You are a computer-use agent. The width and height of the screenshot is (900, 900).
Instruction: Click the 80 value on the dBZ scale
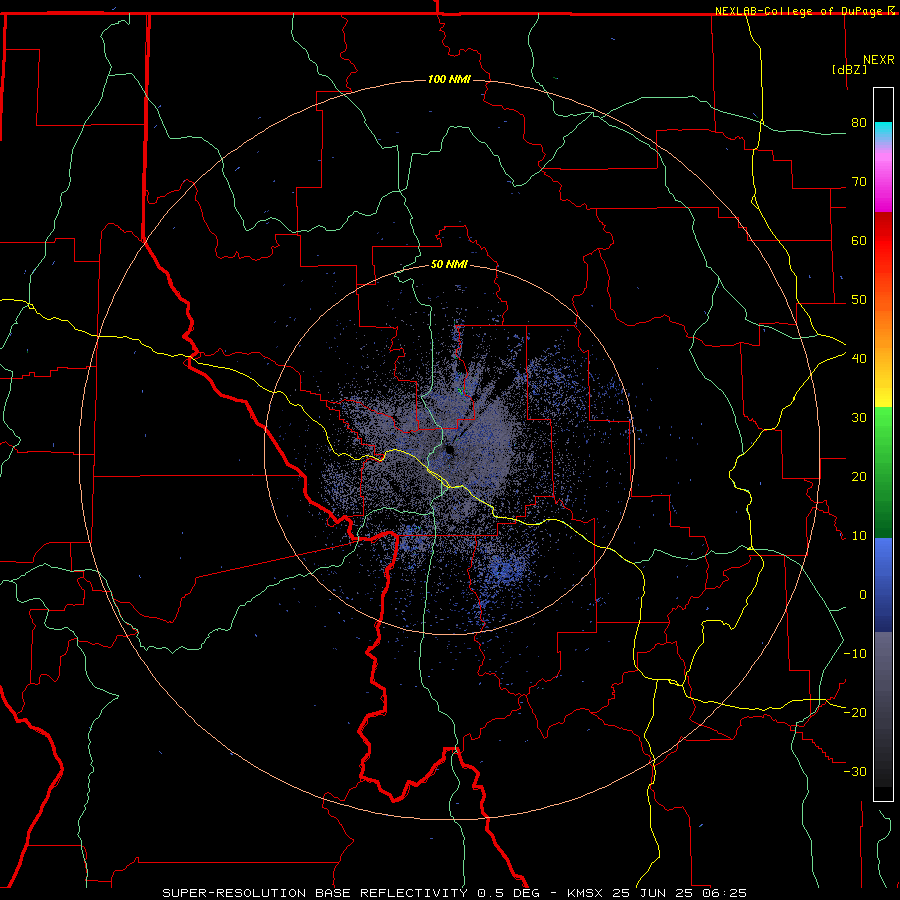(859, 123)
